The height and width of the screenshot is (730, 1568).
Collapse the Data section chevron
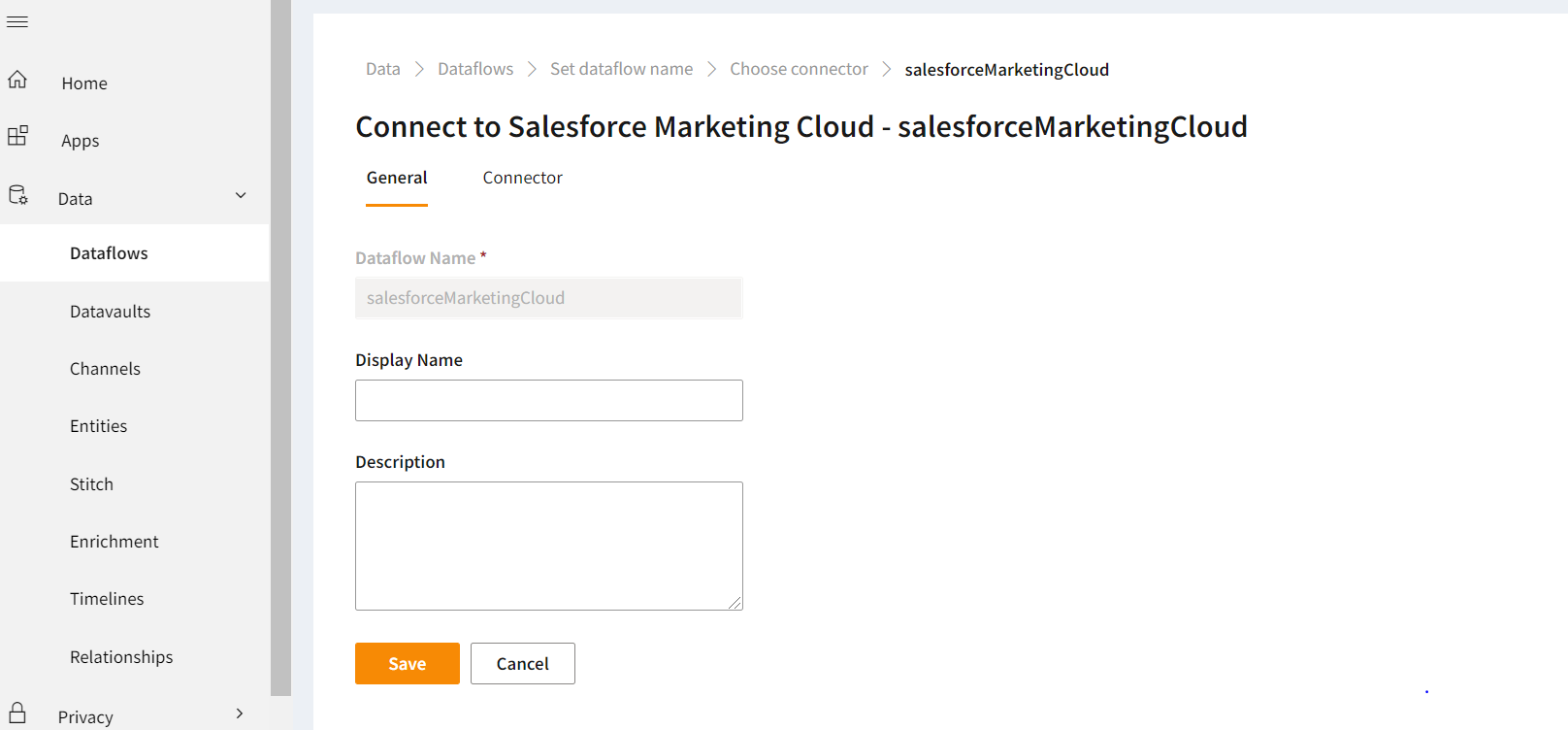[241, 196]
